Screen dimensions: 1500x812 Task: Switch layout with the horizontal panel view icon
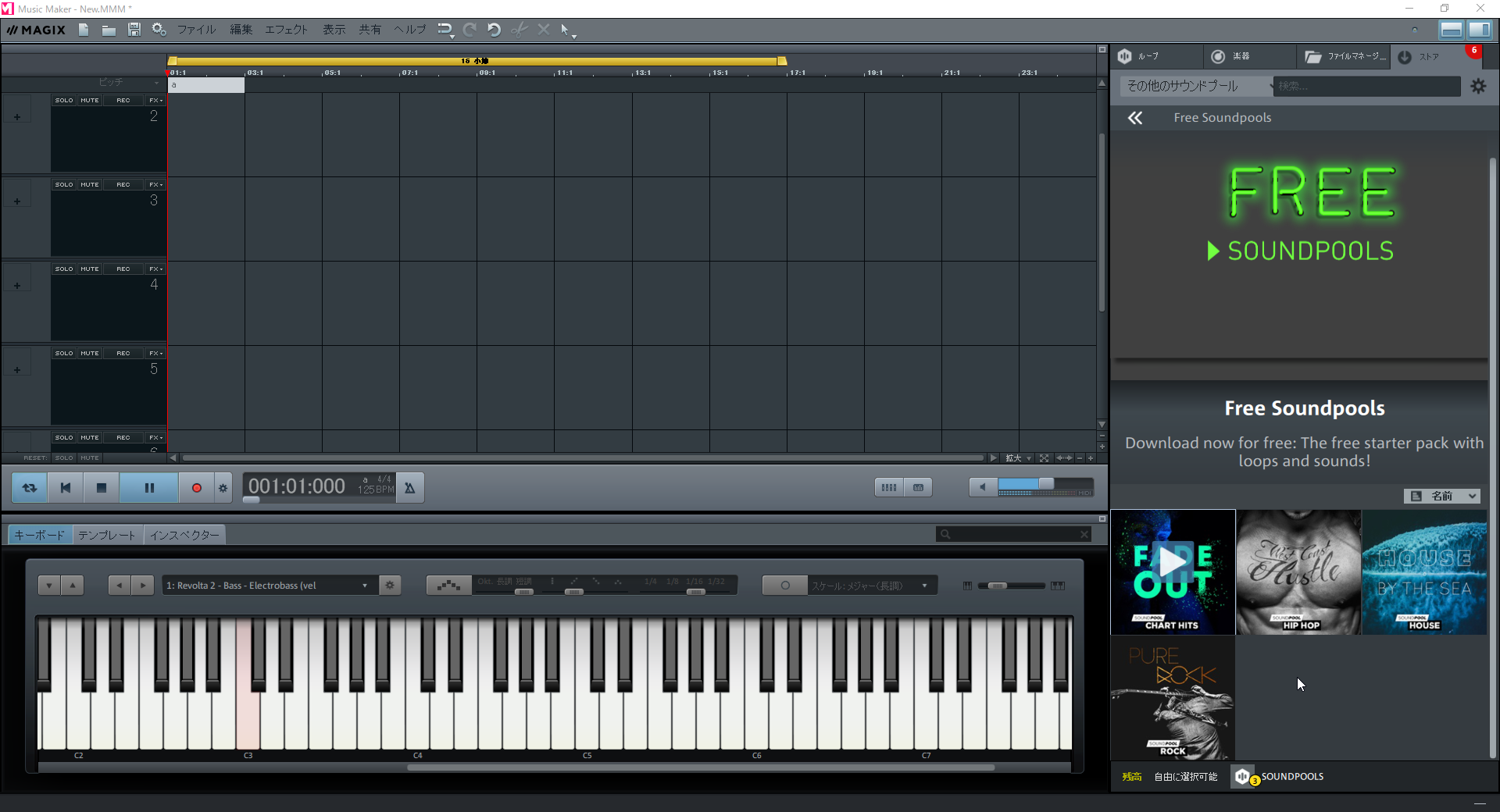click(x=1452, y=30)
